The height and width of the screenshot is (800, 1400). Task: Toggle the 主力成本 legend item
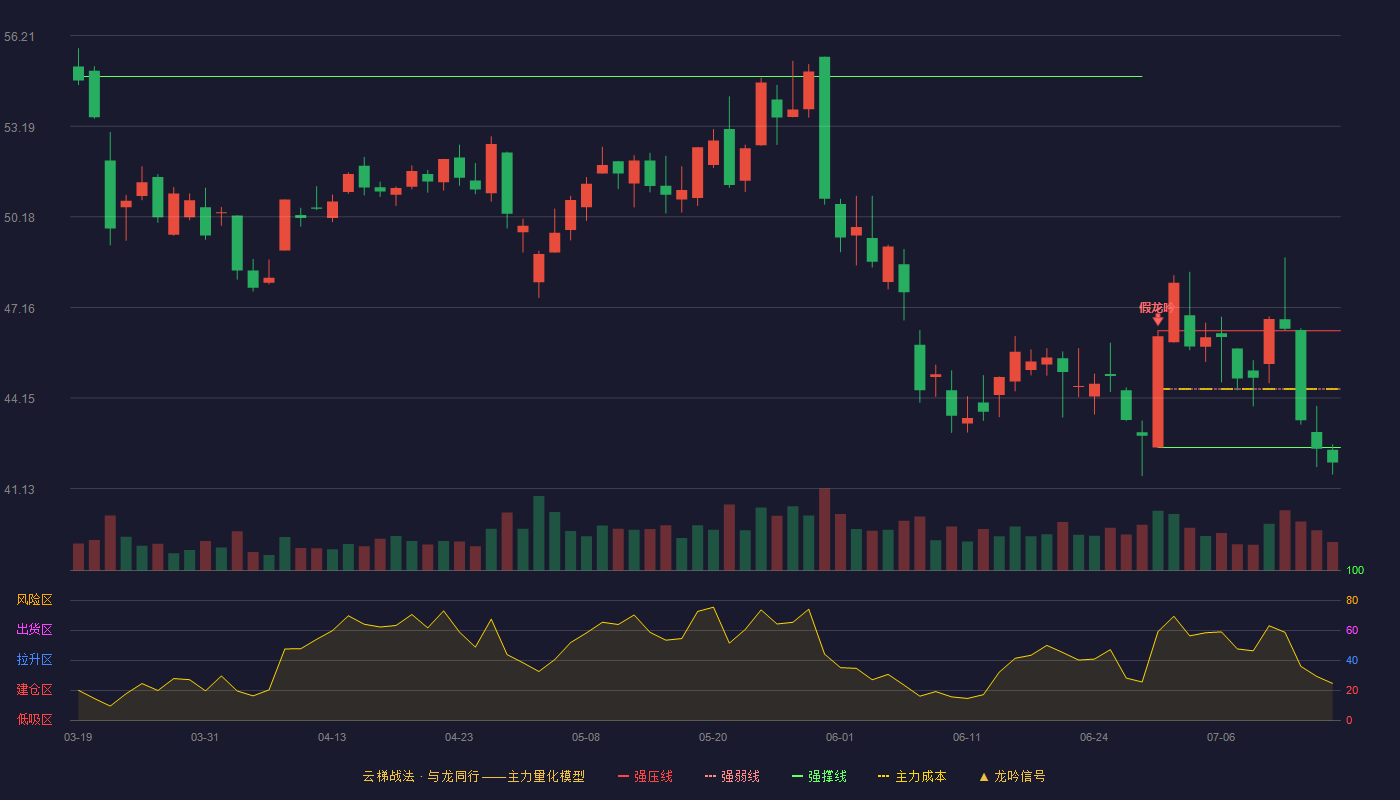click(x=911, y=776)
